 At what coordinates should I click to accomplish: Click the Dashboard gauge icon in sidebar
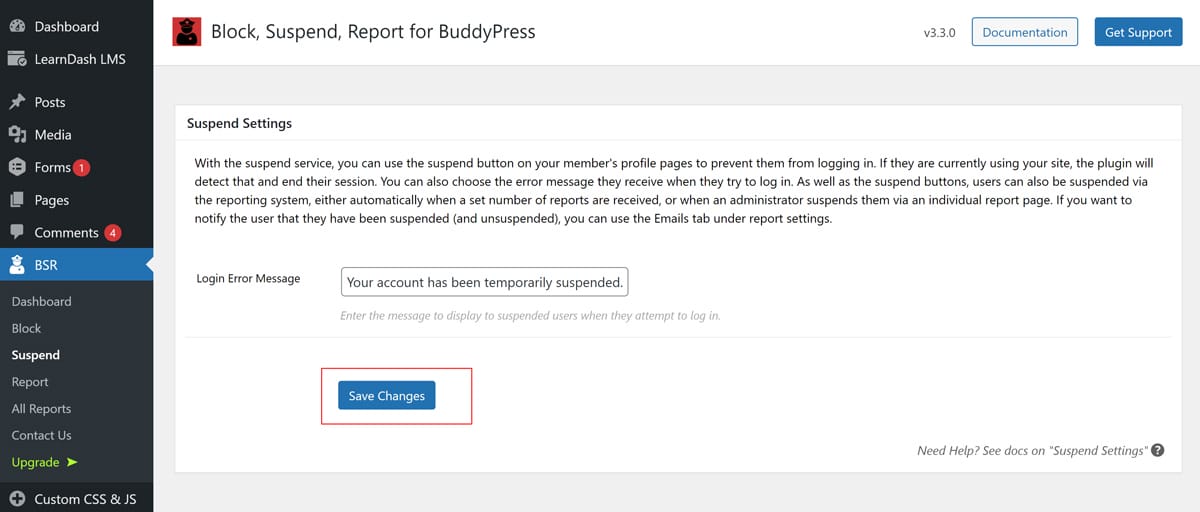[17, 26]
